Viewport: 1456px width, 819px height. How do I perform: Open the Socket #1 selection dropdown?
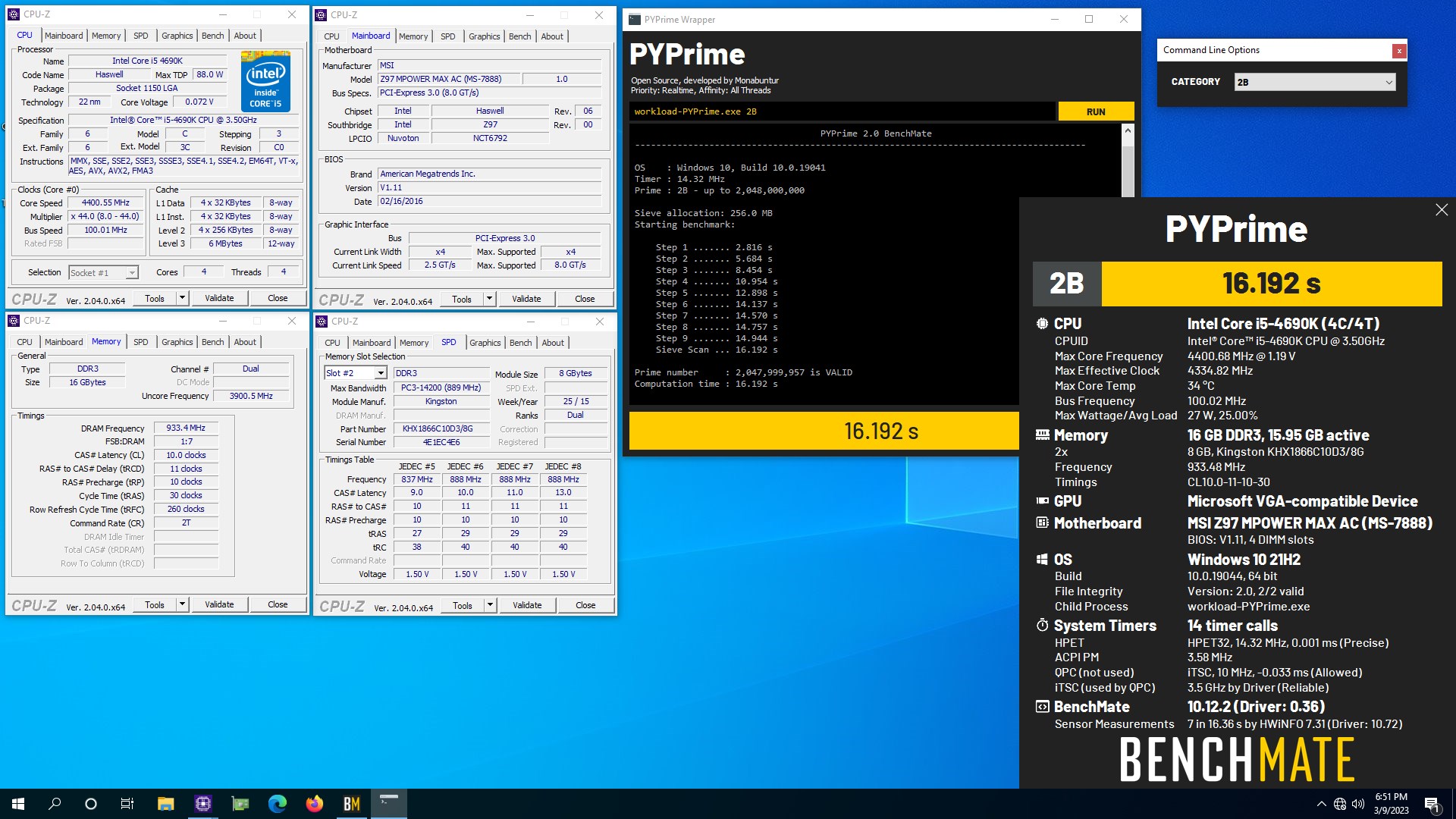(x=103, y=272)
